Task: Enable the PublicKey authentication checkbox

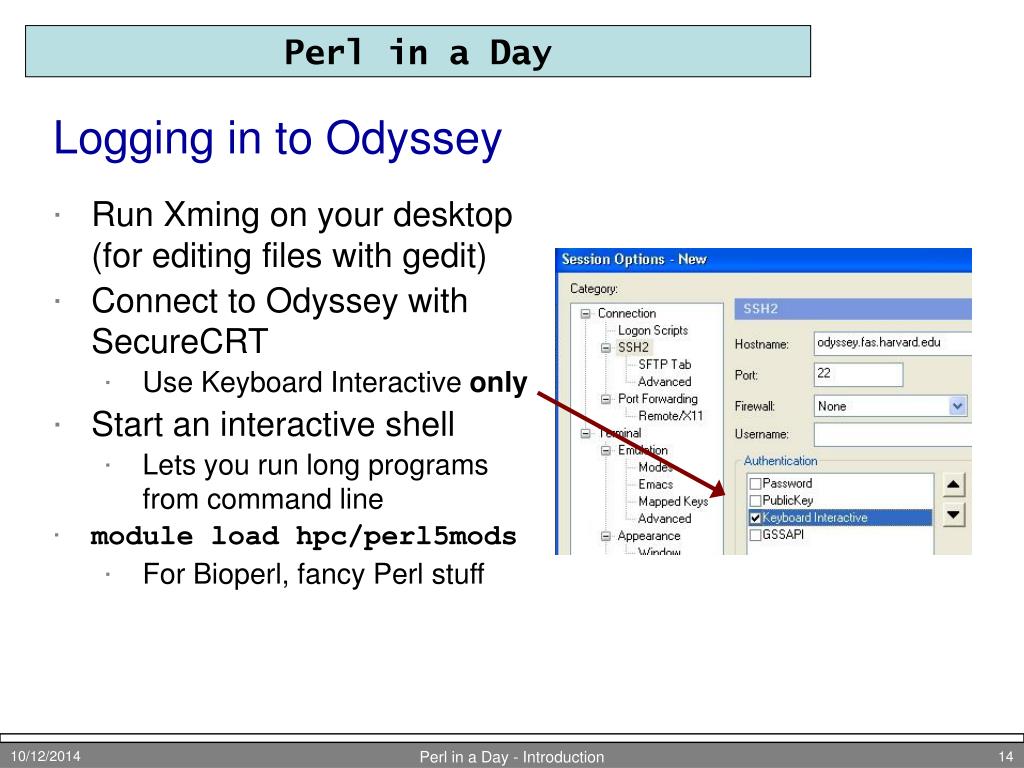Action: pyautogui.click(x=756, y=501)
